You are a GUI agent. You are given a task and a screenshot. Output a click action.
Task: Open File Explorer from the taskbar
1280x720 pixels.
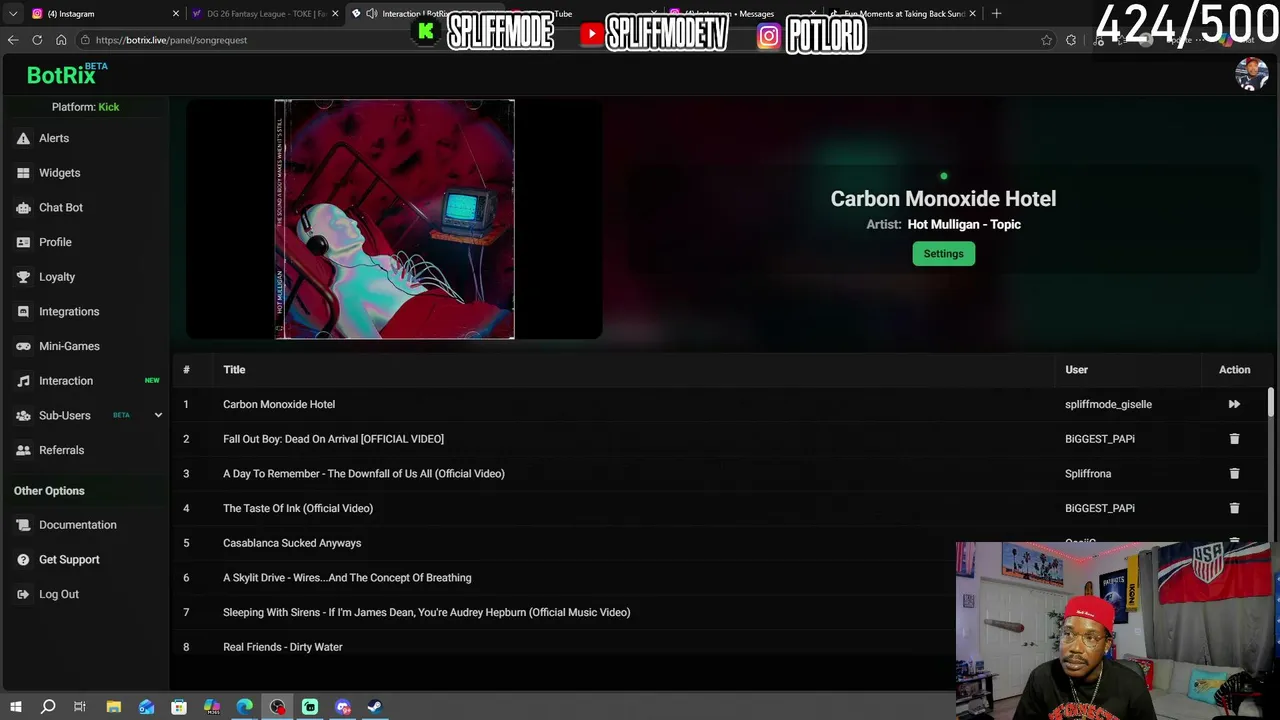tap(113, 707)
